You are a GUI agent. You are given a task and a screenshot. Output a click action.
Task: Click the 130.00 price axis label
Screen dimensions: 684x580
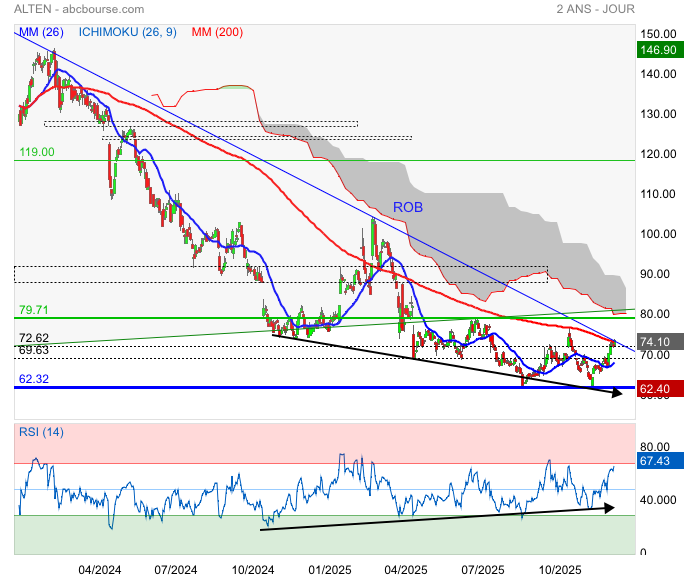[658, 114]
